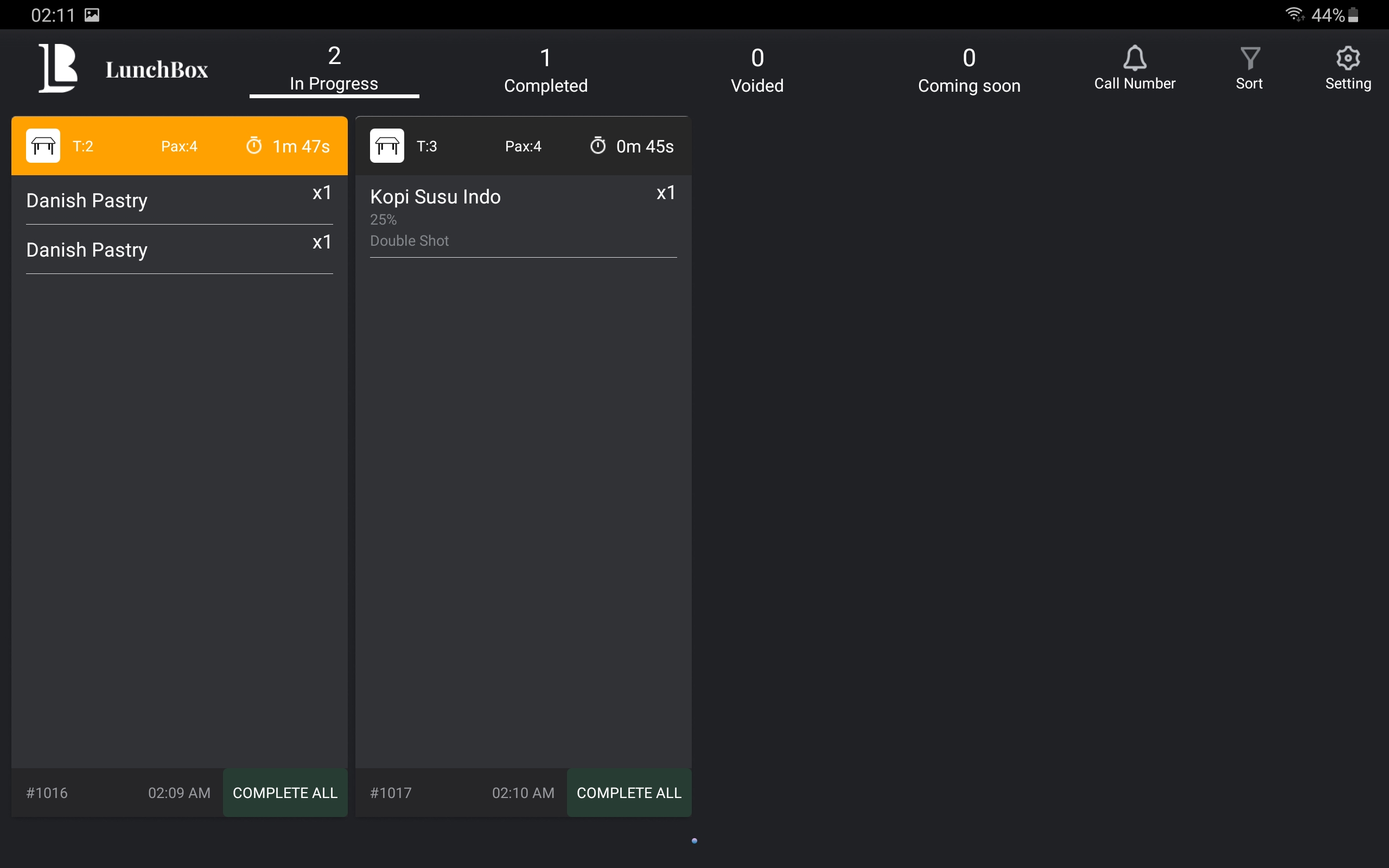The height and width of the screenshot is (868, 1389).
Task: Click the Sort funnel icon
Action: (1249, 59)
